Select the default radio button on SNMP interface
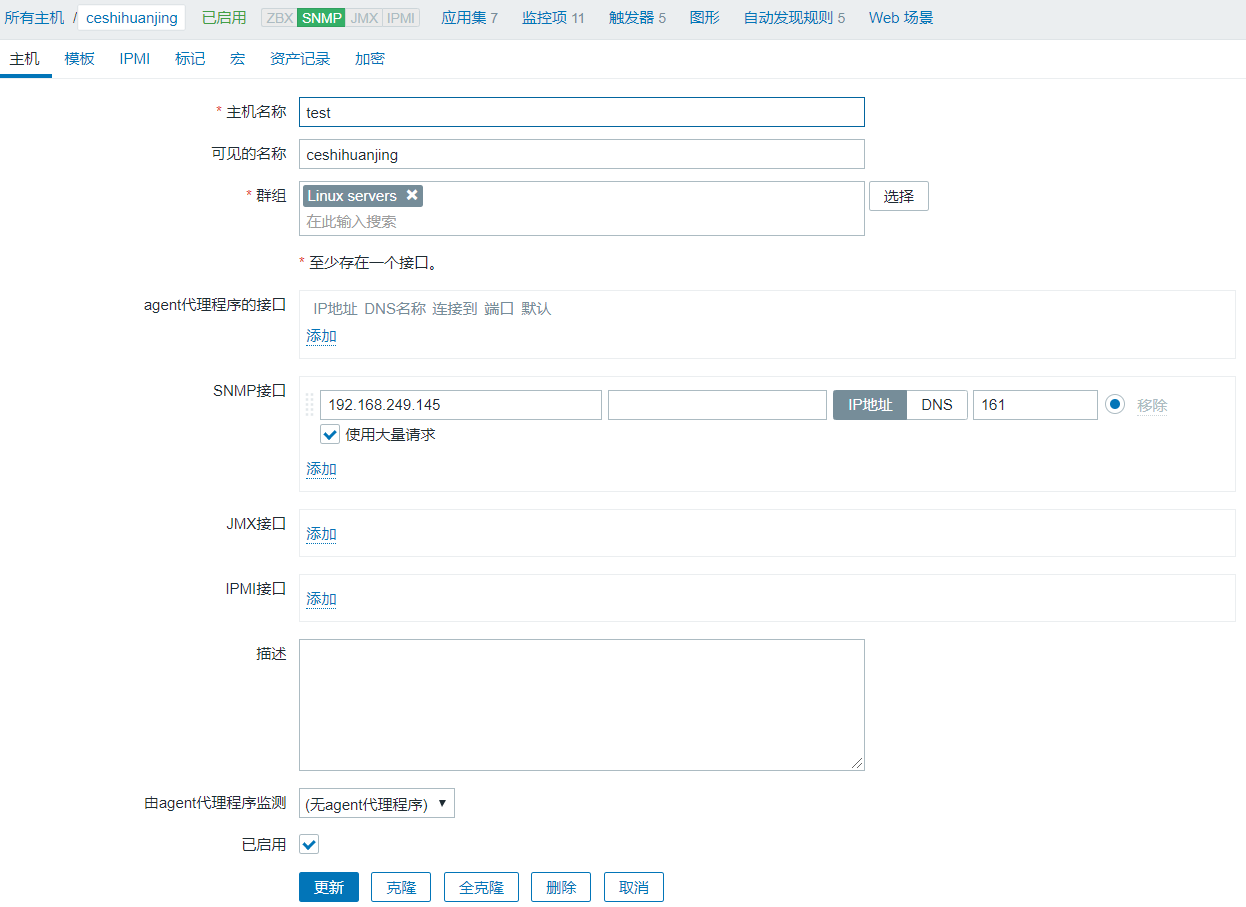Screen dimensions: 1246x907 point(1115,404)
